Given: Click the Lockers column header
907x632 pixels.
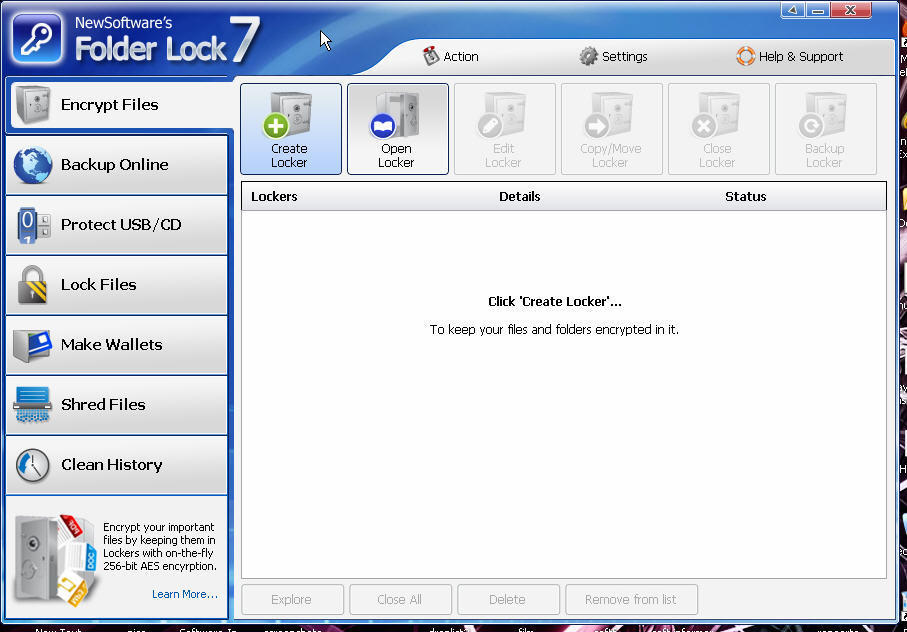Looking at the screenshot, I should pos(273,196).
